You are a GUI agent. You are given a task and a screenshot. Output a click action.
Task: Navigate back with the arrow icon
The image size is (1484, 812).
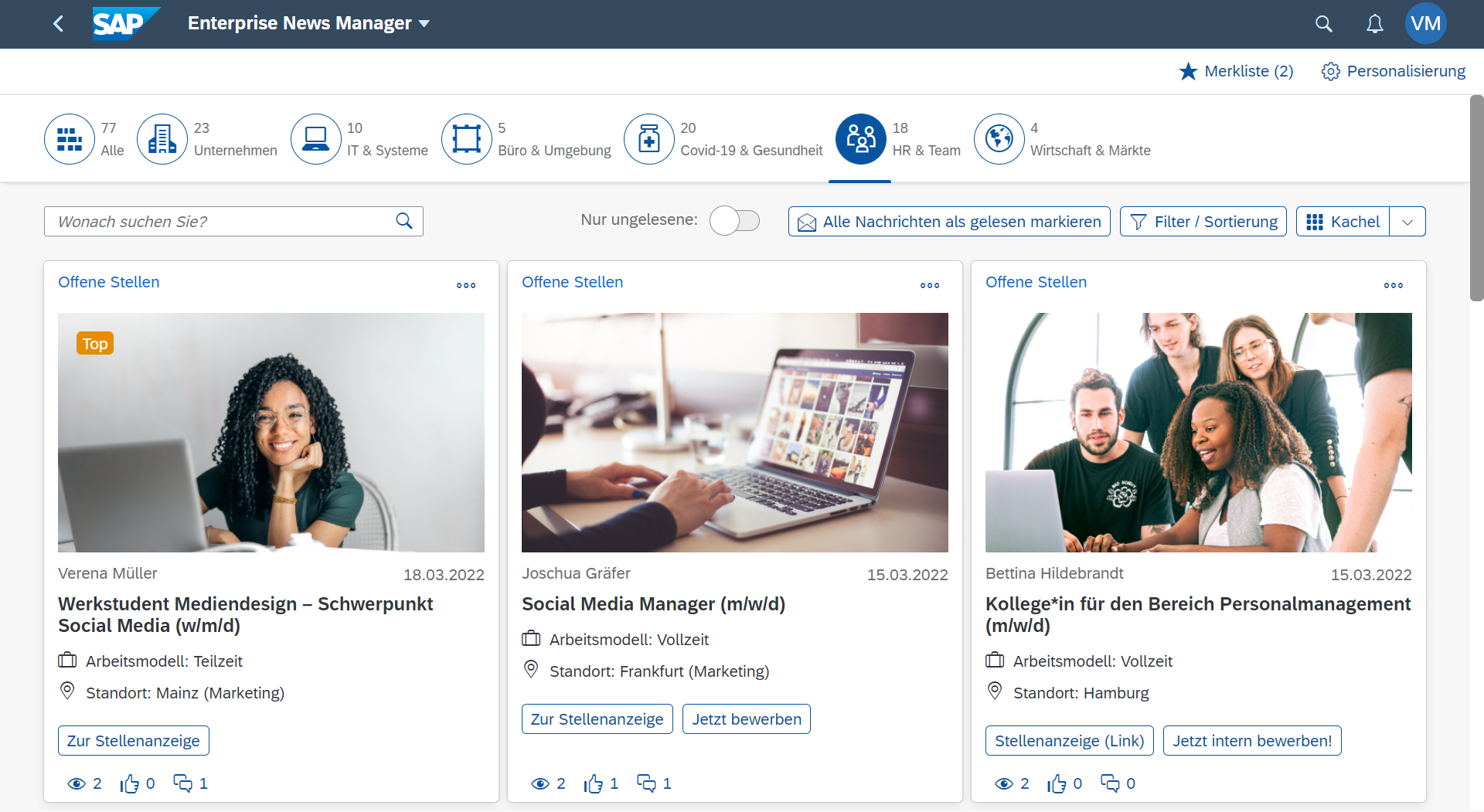point(58,23)
